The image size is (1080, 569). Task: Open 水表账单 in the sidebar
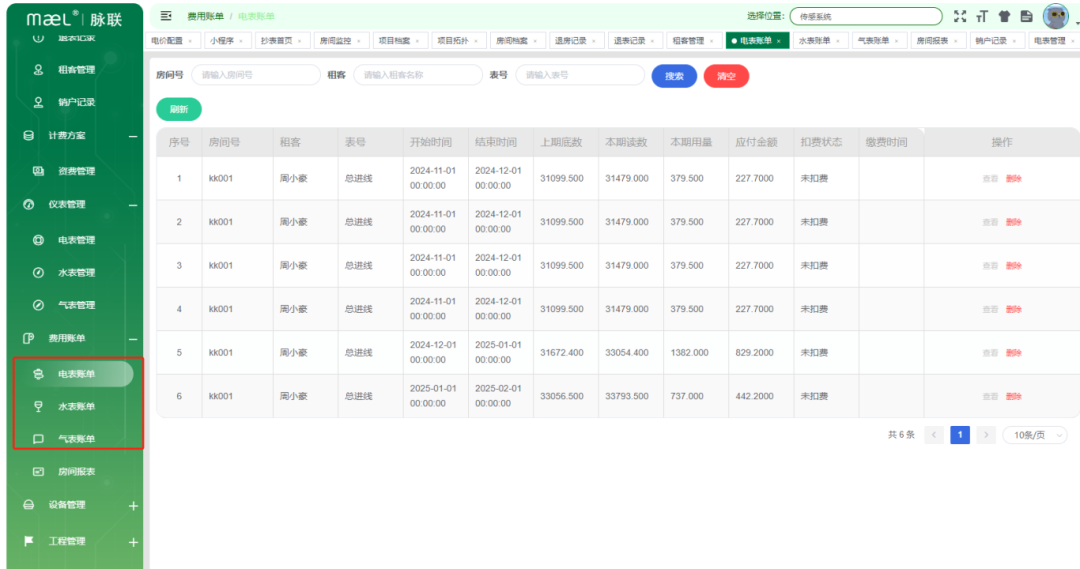(x=76, y=406)
